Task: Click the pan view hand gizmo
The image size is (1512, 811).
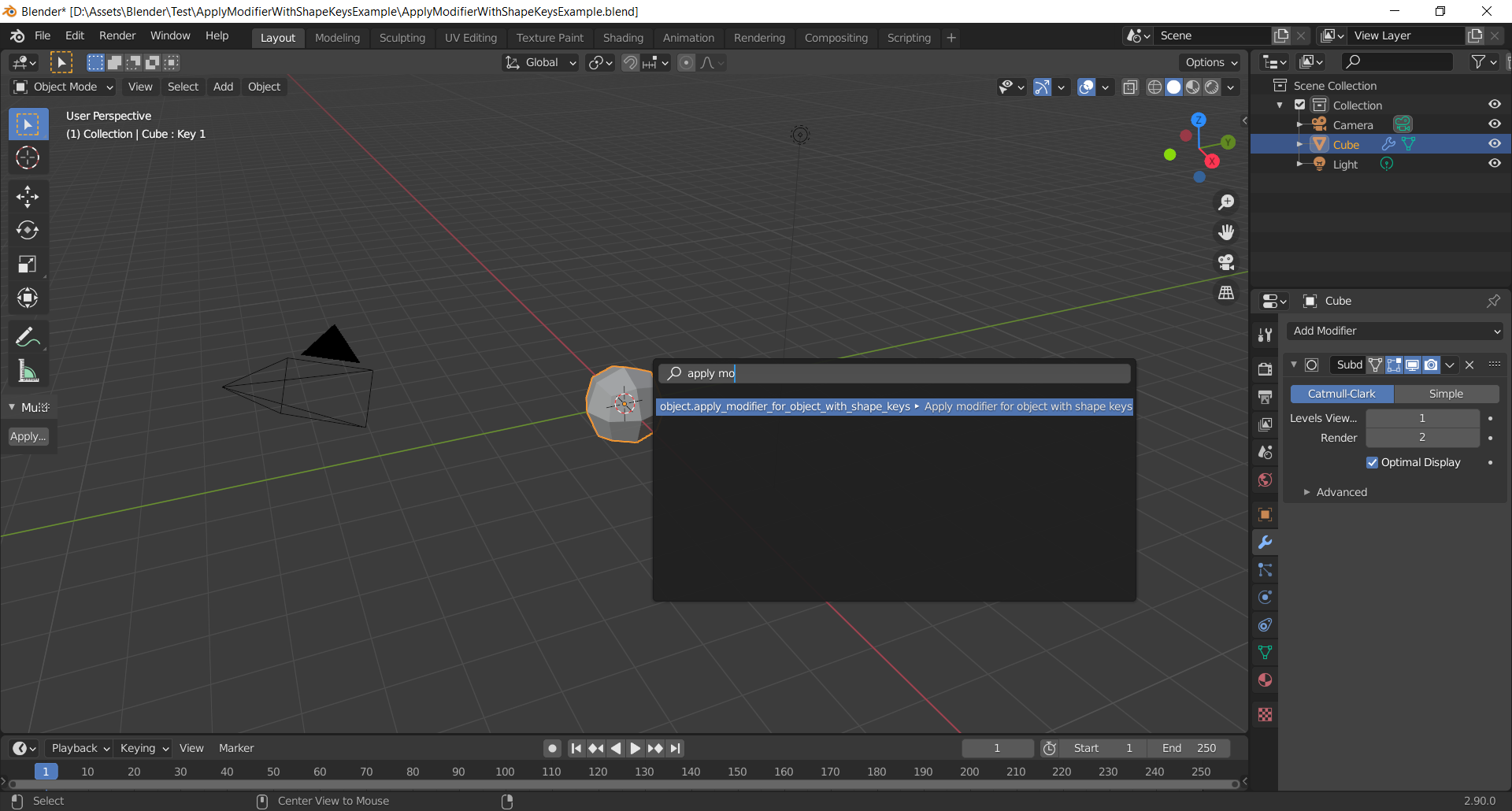Action: (1226, 232)
